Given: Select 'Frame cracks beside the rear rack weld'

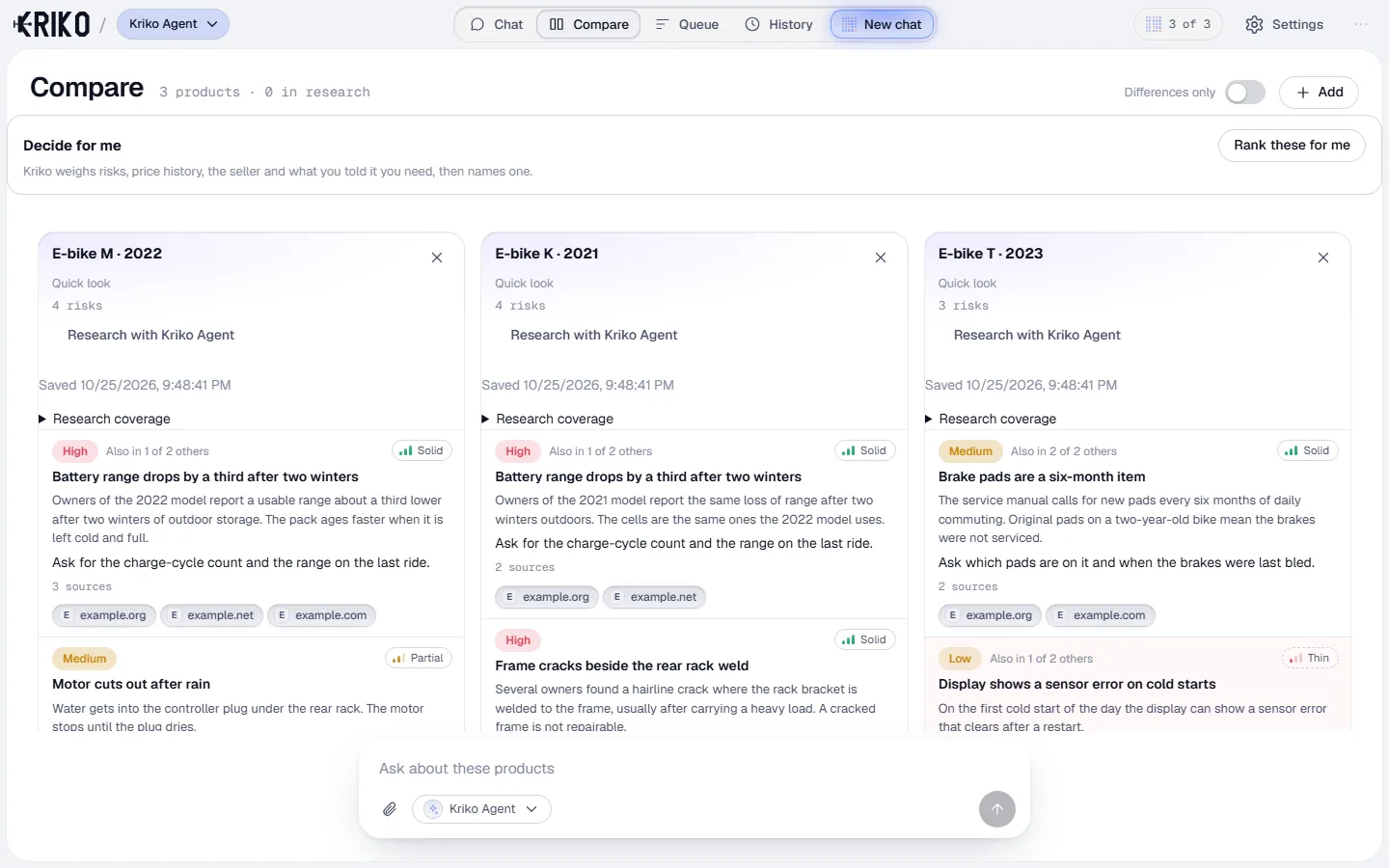Looking at the screenshot, I should 621,665.
